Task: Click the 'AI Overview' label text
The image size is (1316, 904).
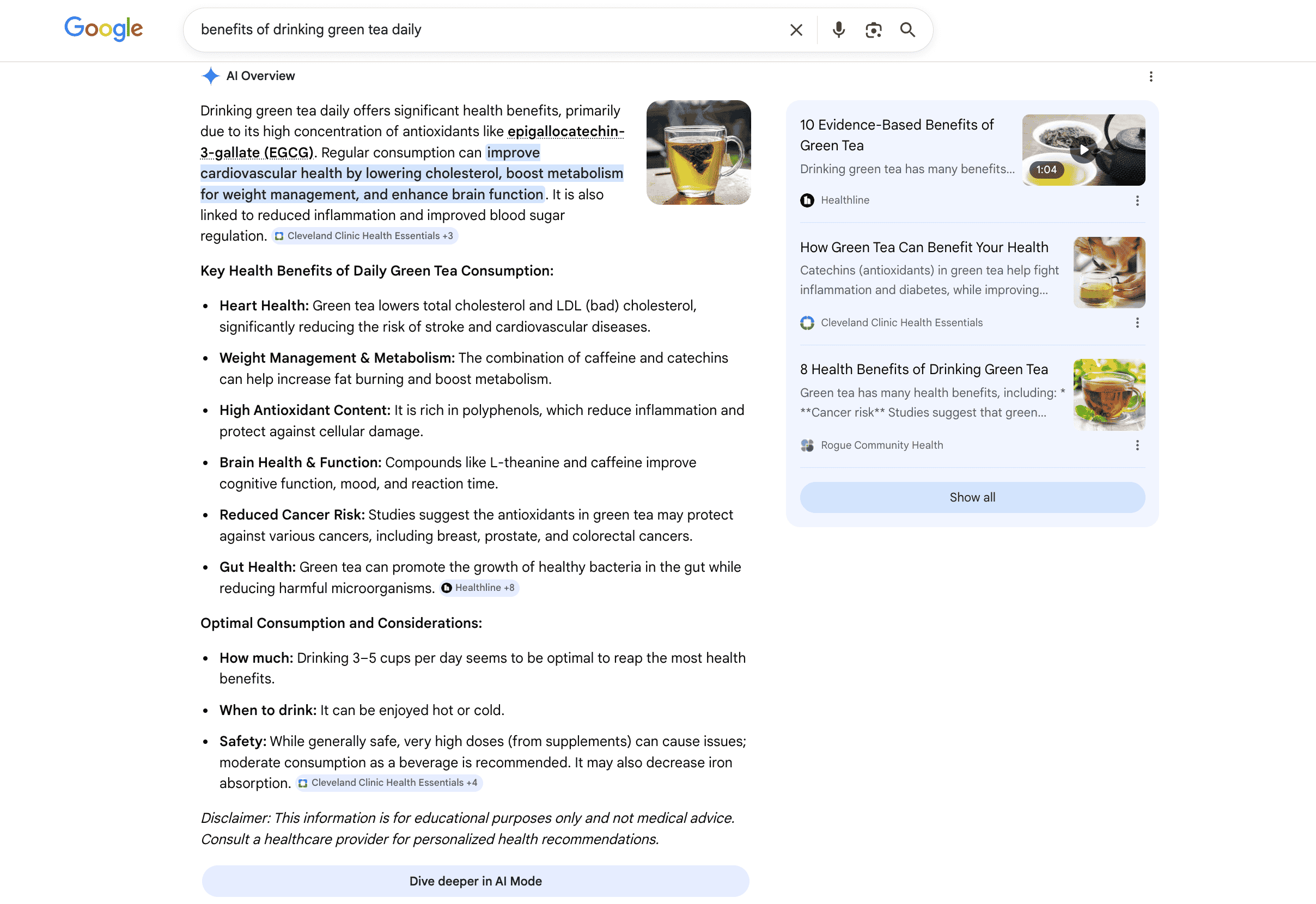Action: tap(260, 76)
